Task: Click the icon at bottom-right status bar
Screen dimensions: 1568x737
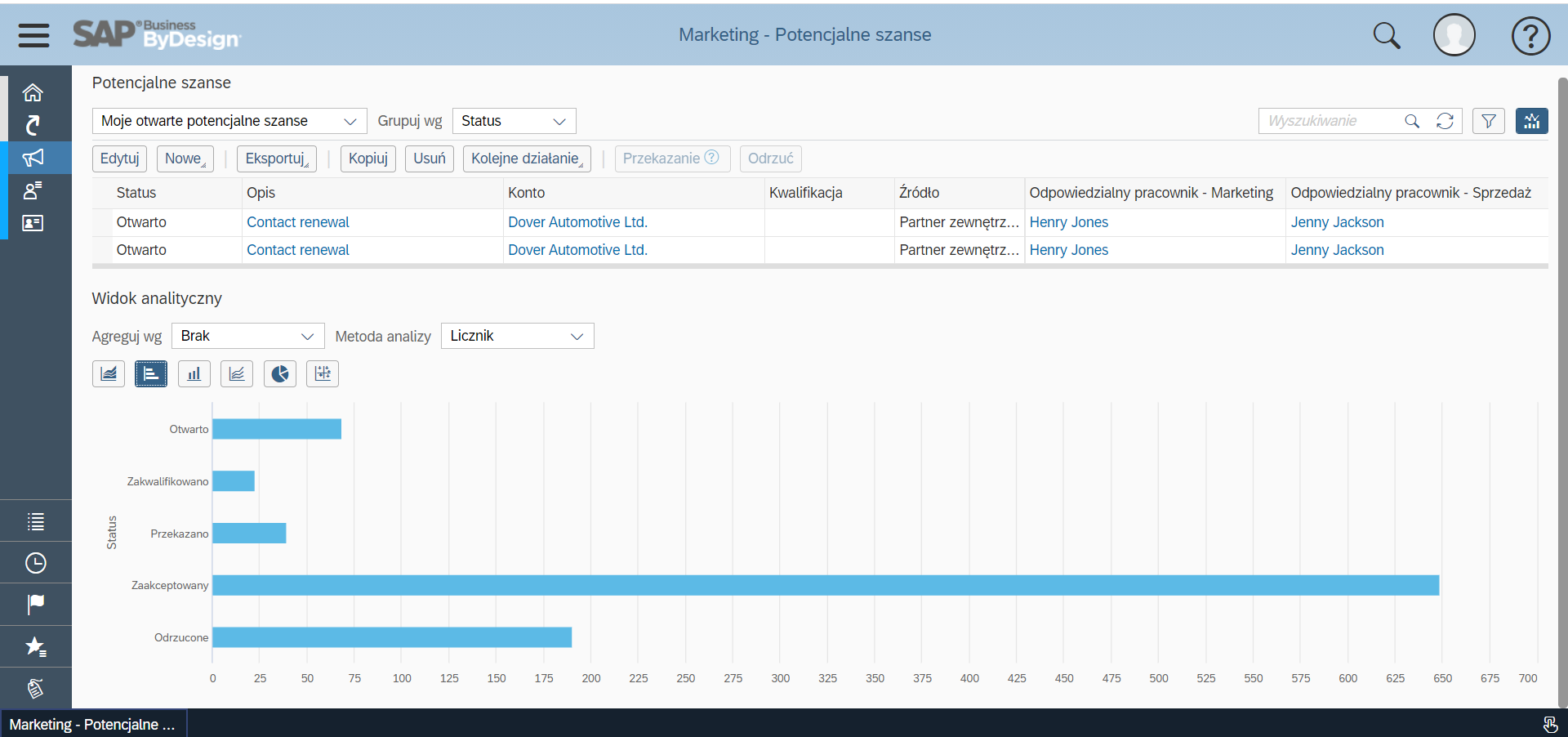Action: click(1550, 725)
